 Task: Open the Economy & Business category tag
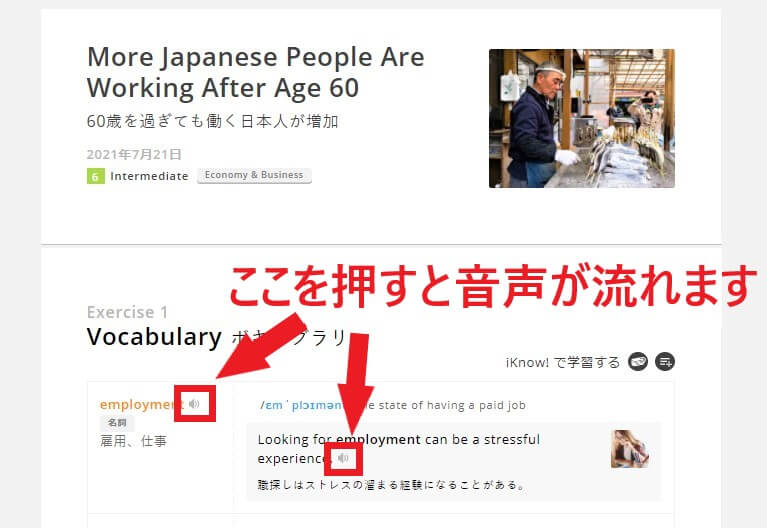(254, 175)
